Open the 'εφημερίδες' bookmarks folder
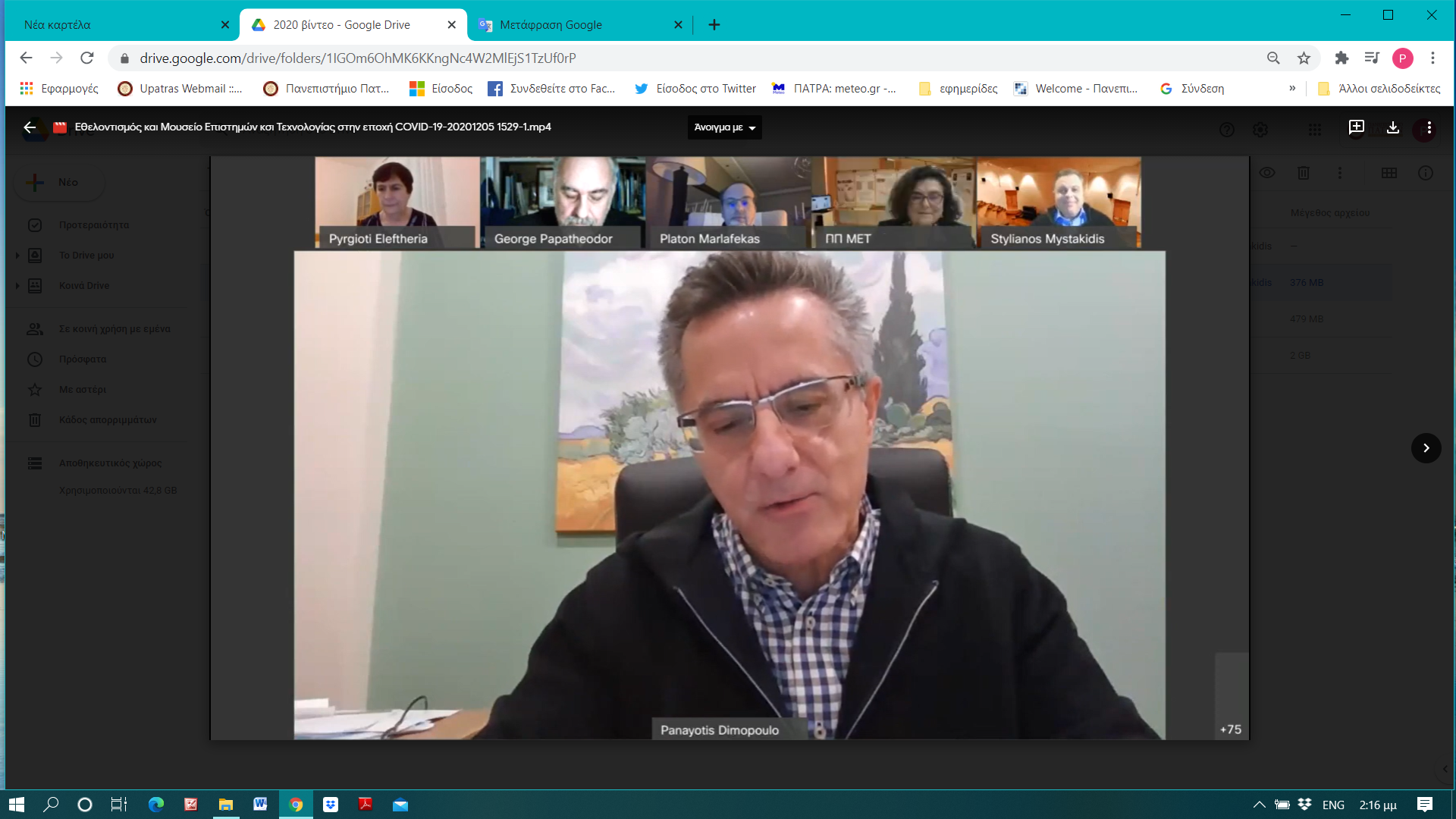This screenshot has width=1456, height=819. [958, 88]
